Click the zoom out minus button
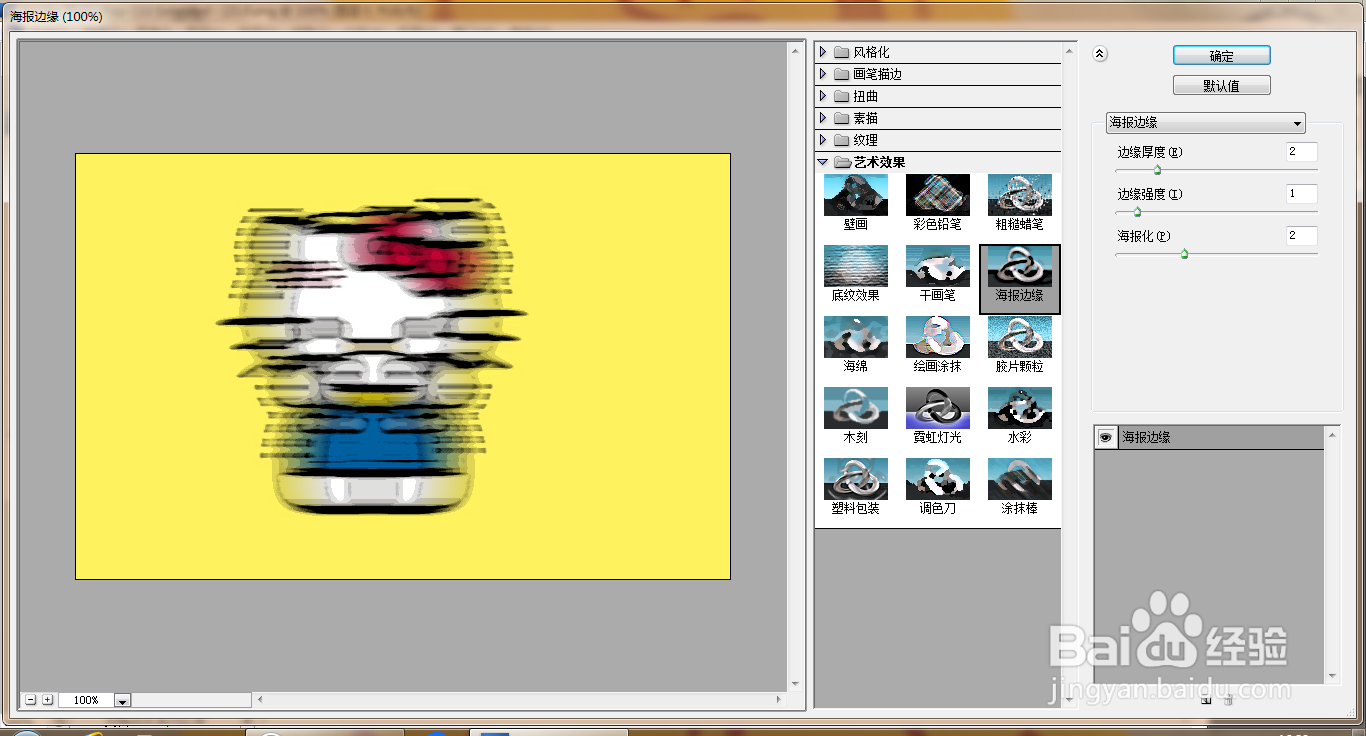 [31, 700]
